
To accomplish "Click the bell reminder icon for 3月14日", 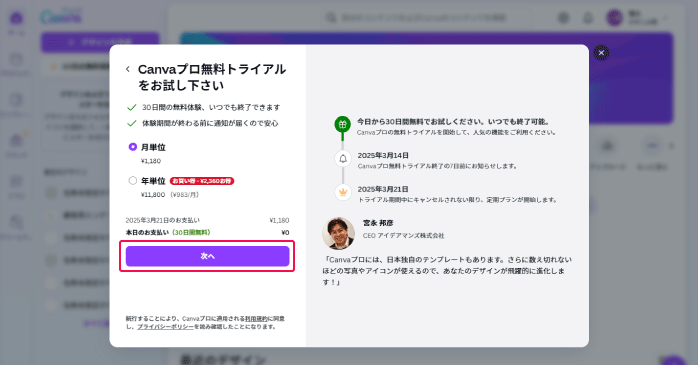I will coord(343,158).
